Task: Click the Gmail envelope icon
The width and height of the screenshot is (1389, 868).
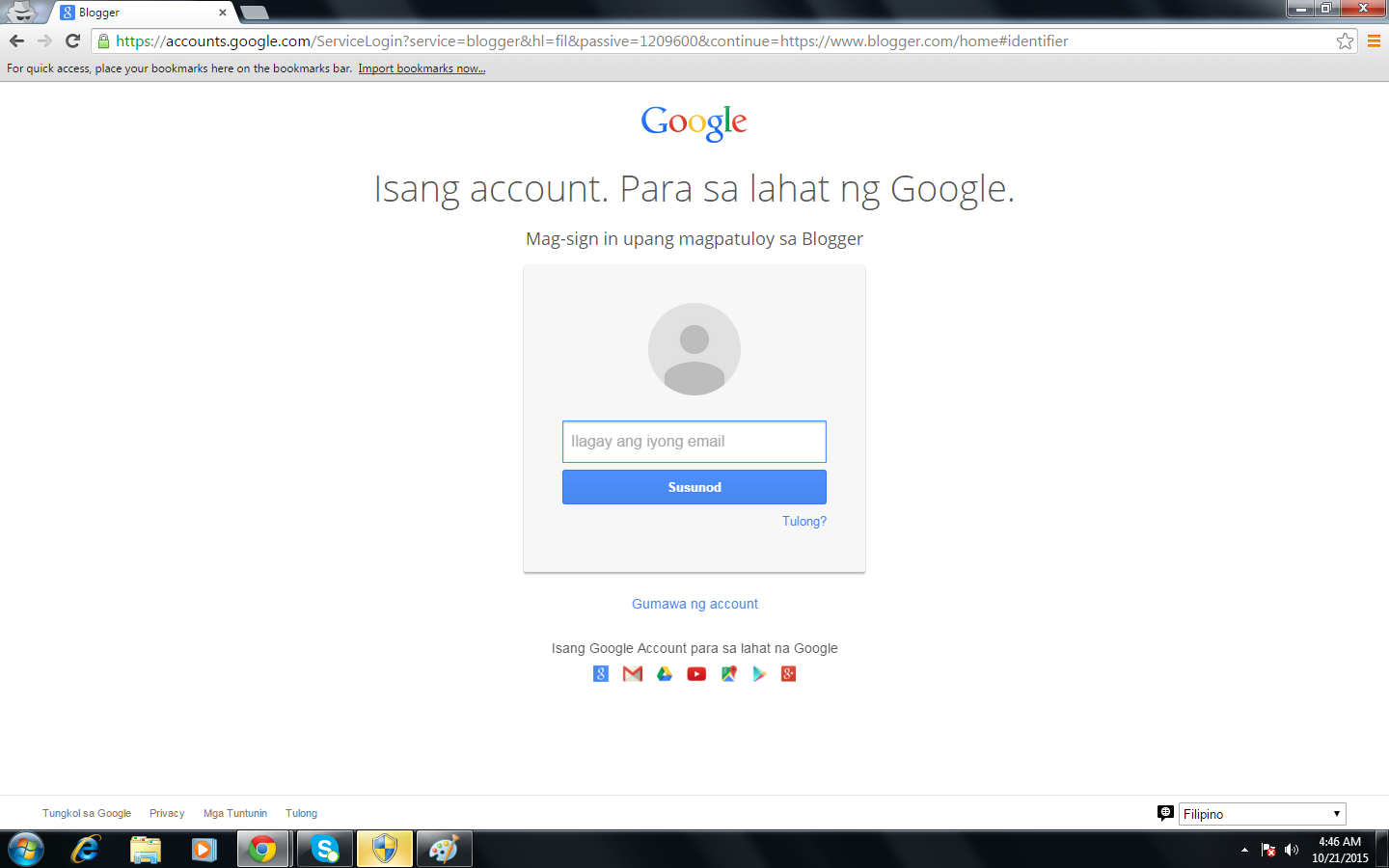Action: tap(633, 674)
